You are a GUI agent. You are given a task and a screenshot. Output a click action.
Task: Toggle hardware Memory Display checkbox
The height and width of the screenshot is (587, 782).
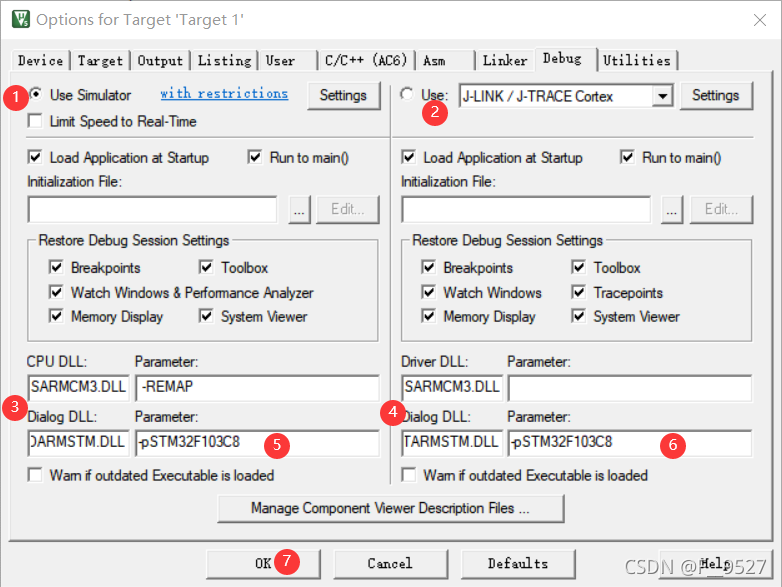[428, 316]
